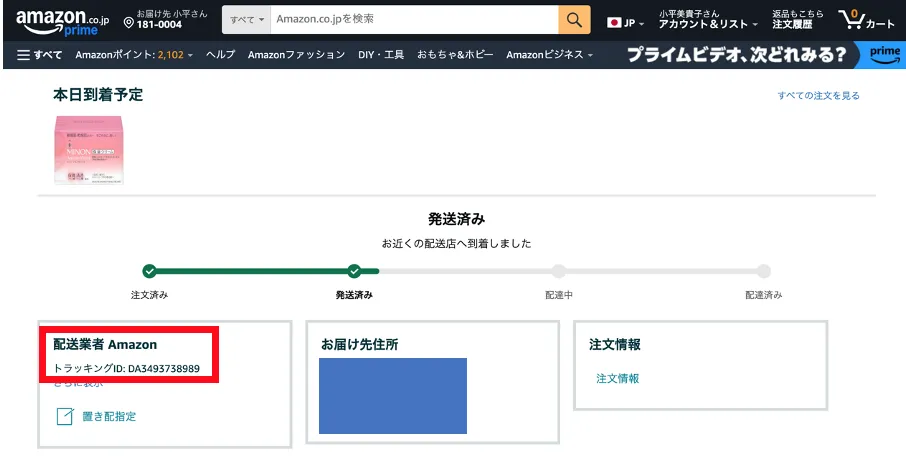Image resolution: width=906 pixels, height=473 pixels.
Task: Click the 置き配指定 edit icon
Action: pos(65,416)
